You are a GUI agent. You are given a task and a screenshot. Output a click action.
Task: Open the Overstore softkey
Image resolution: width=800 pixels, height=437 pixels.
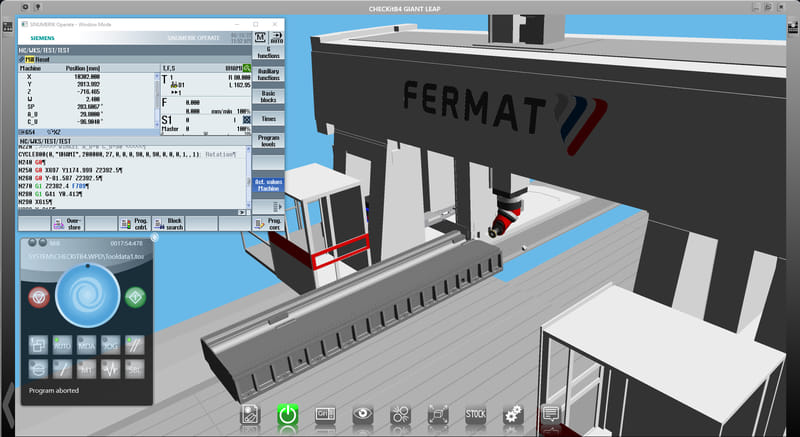click(x=68, y=223)
